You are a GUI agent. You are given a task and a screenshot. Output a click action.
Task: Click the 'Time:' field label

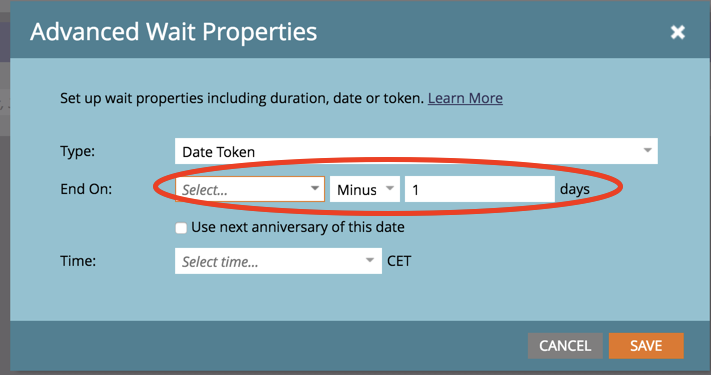click(78, 261)
